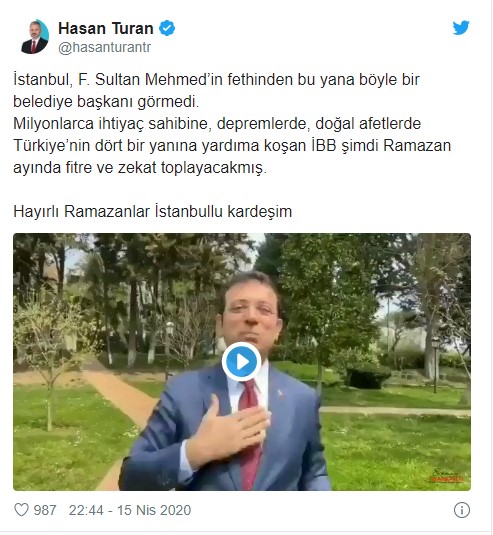Screen dimensions: 493x535
Task: Like the tweet with heart icon
Action: pyautogui.click(x=21, y=510)
